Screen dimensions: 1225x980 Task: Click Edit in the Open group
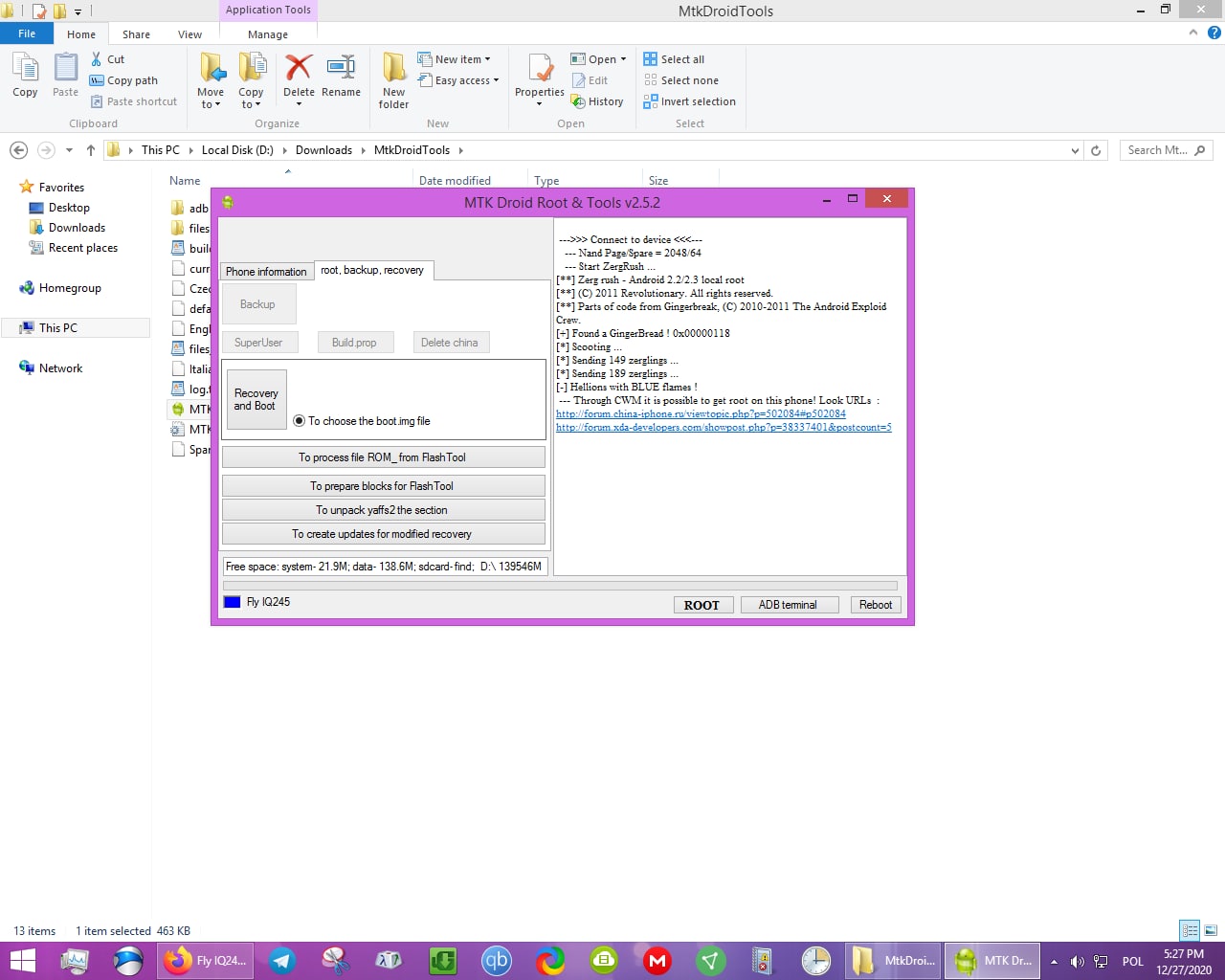coord(590,80)
